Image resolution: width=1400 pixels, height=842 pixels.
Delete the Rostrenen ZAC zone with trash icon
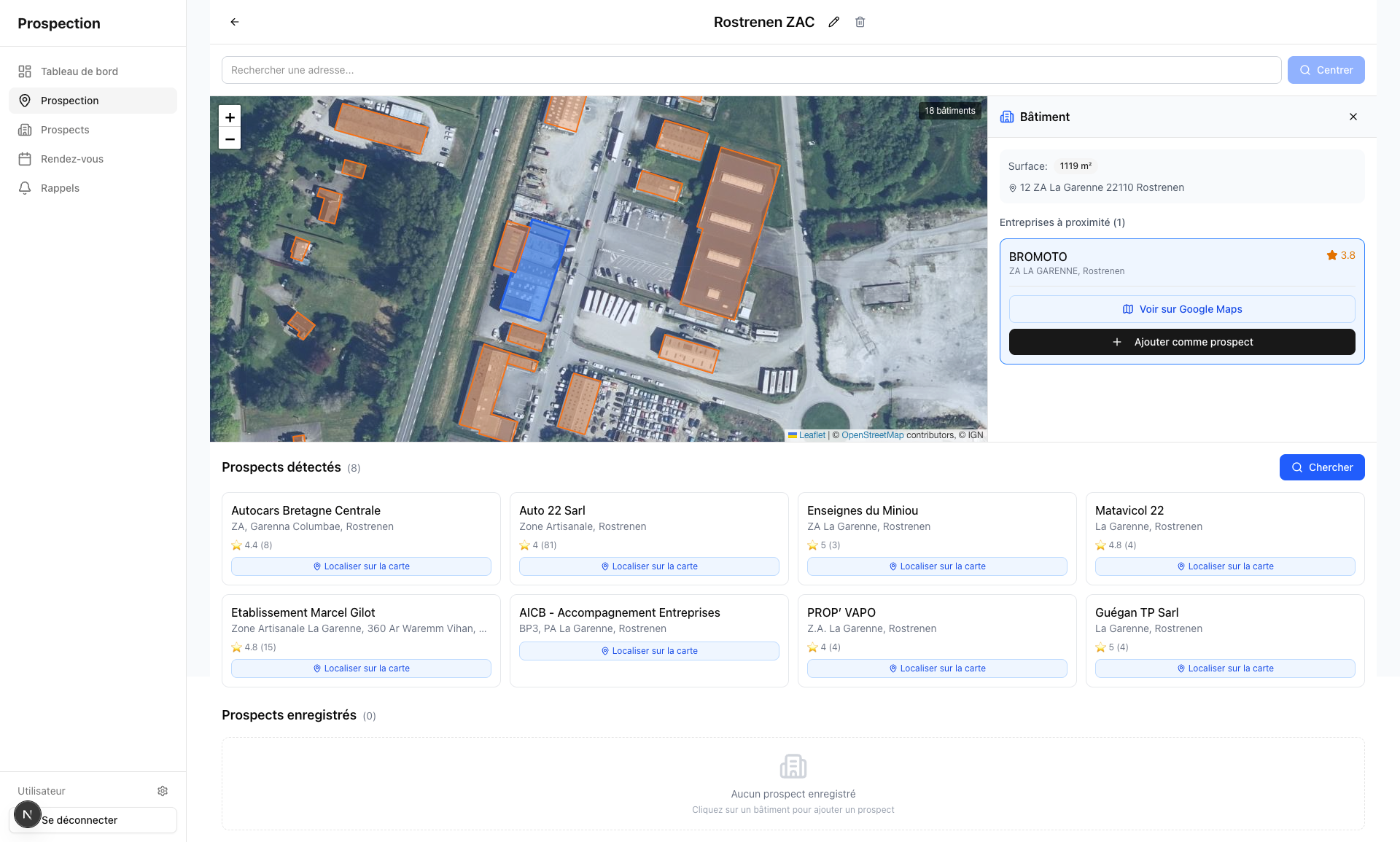860,22
